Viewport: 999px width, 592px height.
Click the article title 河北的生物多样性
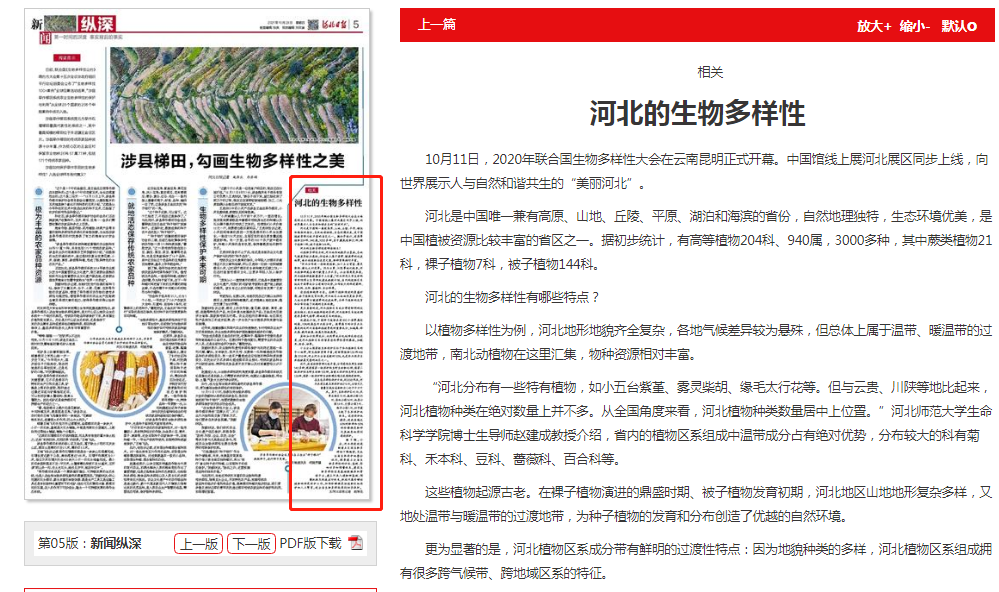[696, 113]
